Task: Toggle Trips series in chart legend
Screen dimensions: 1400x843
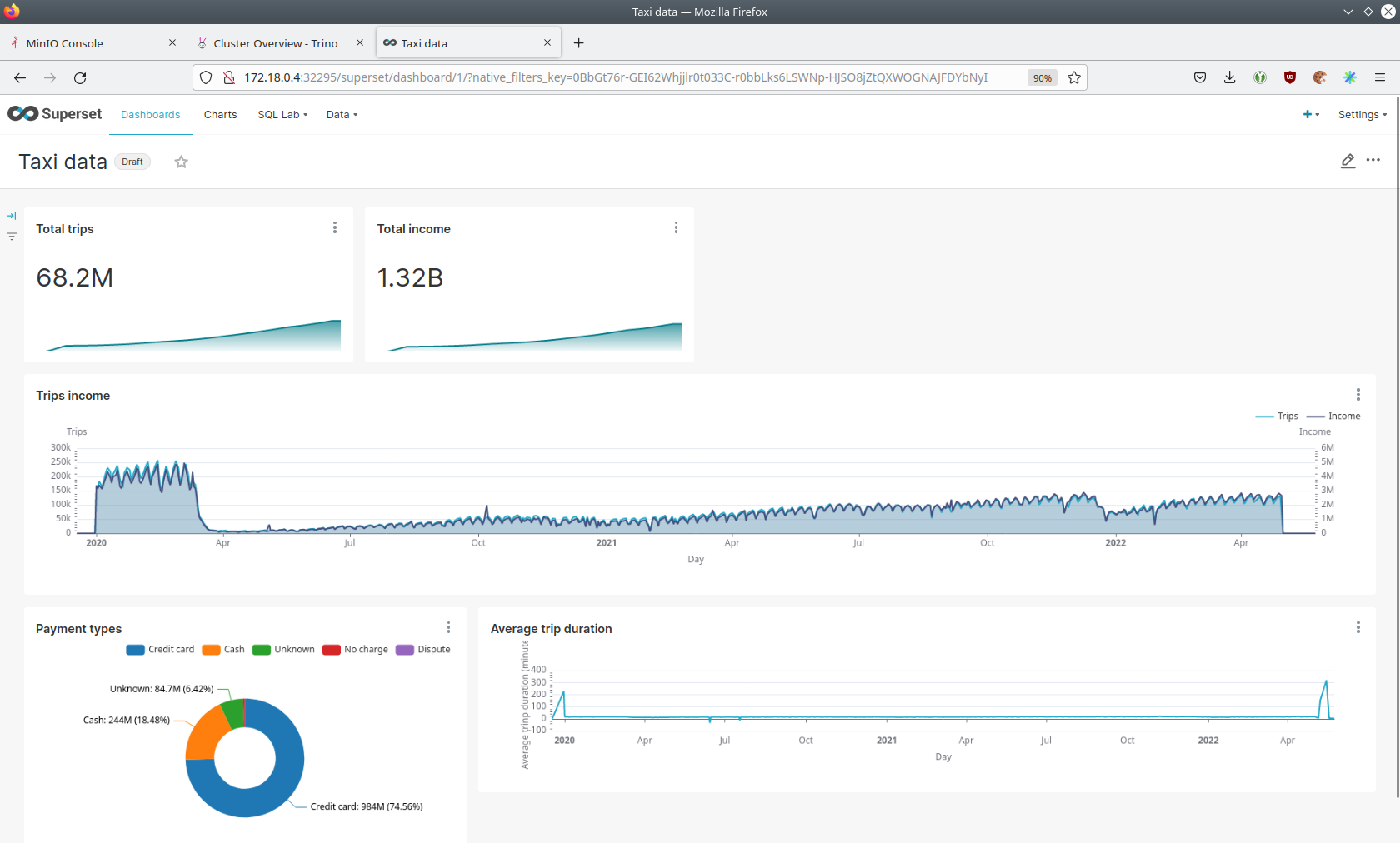Action: point(1277,417)
